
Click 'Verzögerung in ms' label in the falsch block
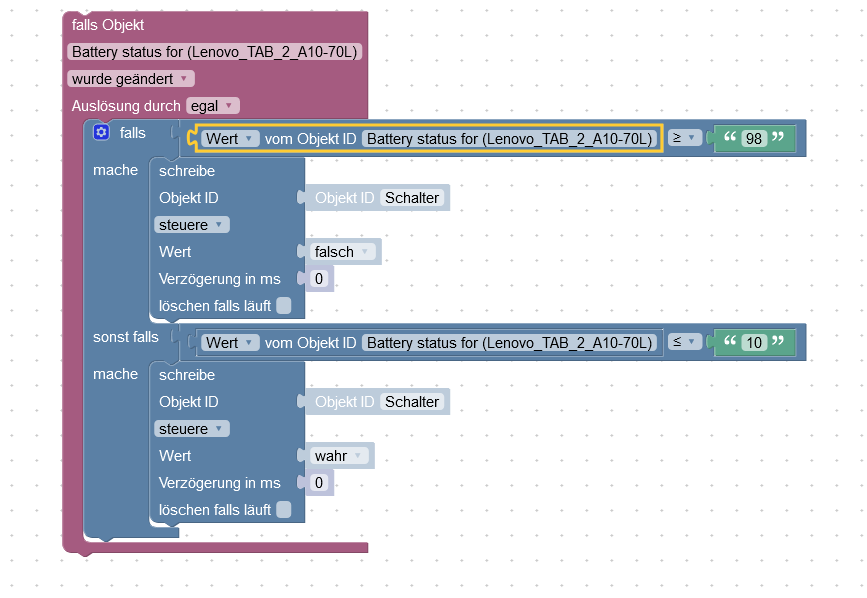[220, 279]
